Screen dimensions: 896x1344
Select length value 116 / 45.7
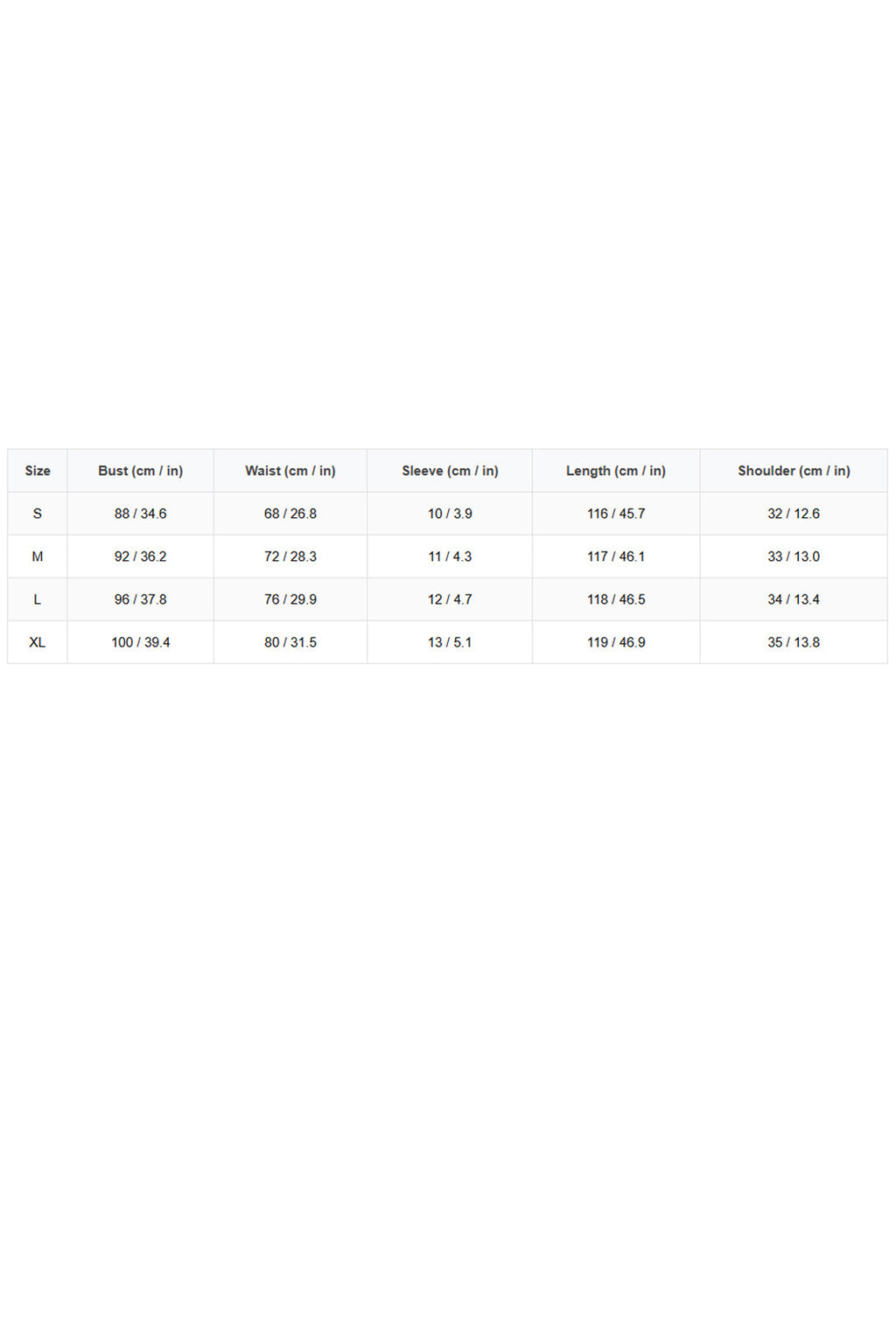point(616,514)
